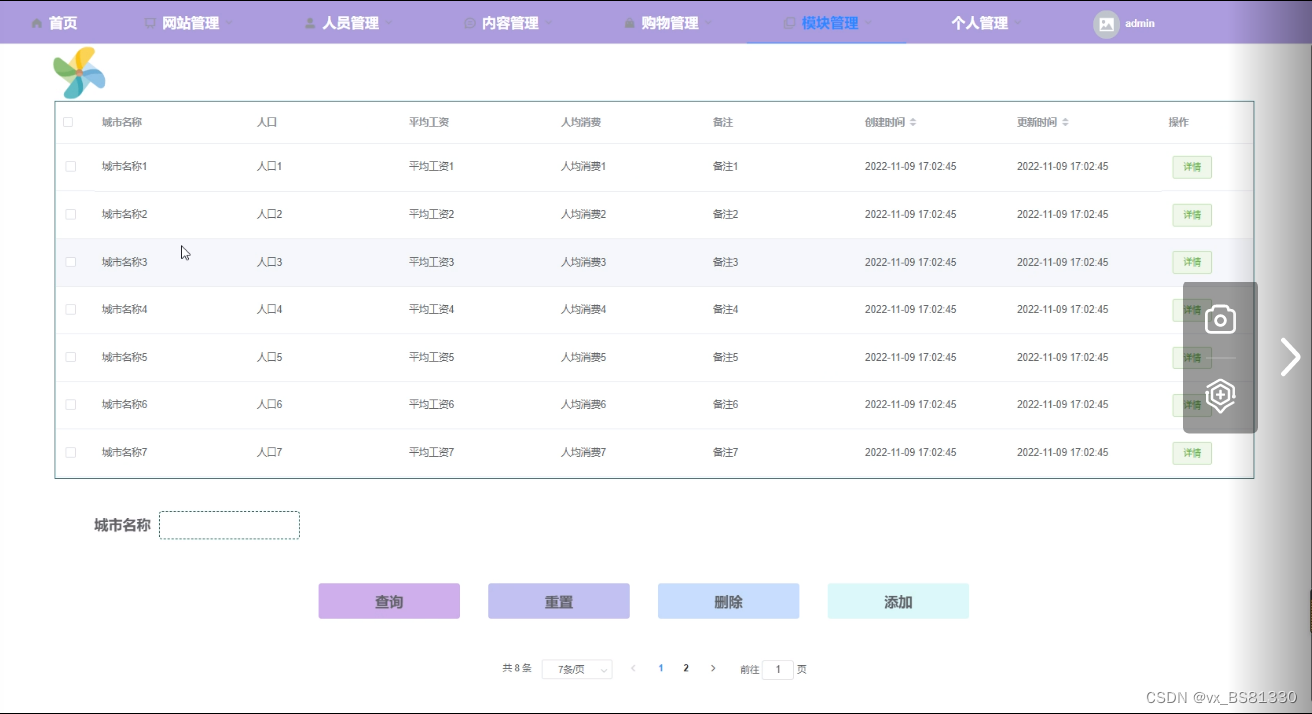Screen dimensions: 1312x714
Task: Open the 网站管理 menu label
Action: pyautogui.click(x=190, y=23)
